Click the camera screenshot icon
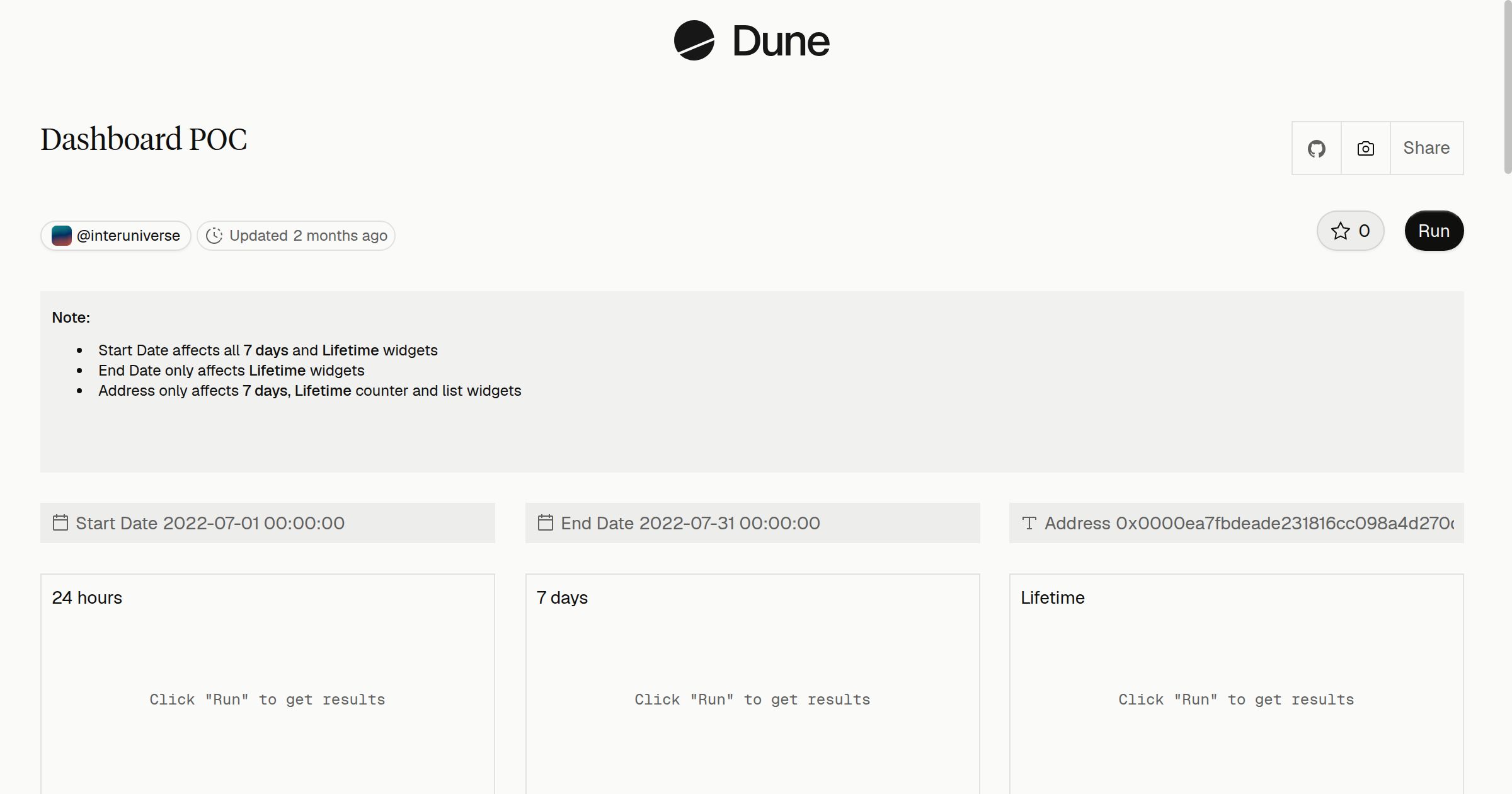 (x=1365, y=148)
